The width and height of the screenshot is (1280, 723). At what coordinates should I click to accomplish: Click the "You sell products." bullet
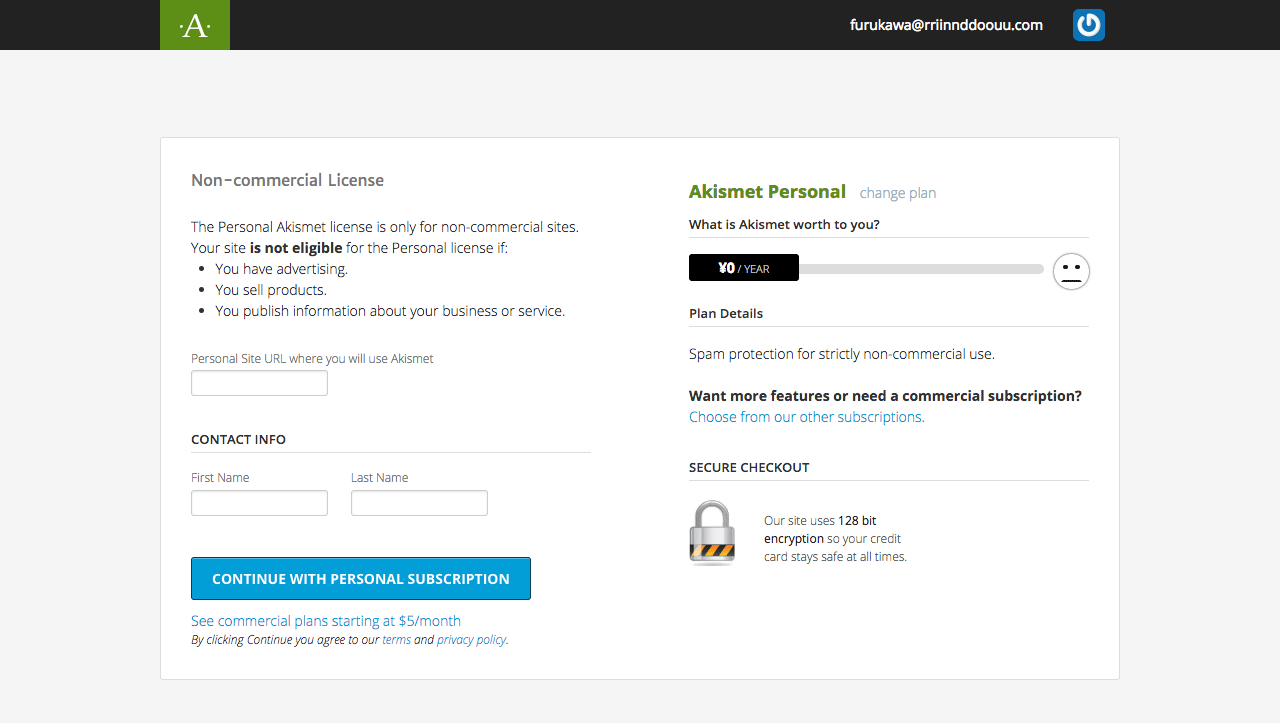(271, 290)
